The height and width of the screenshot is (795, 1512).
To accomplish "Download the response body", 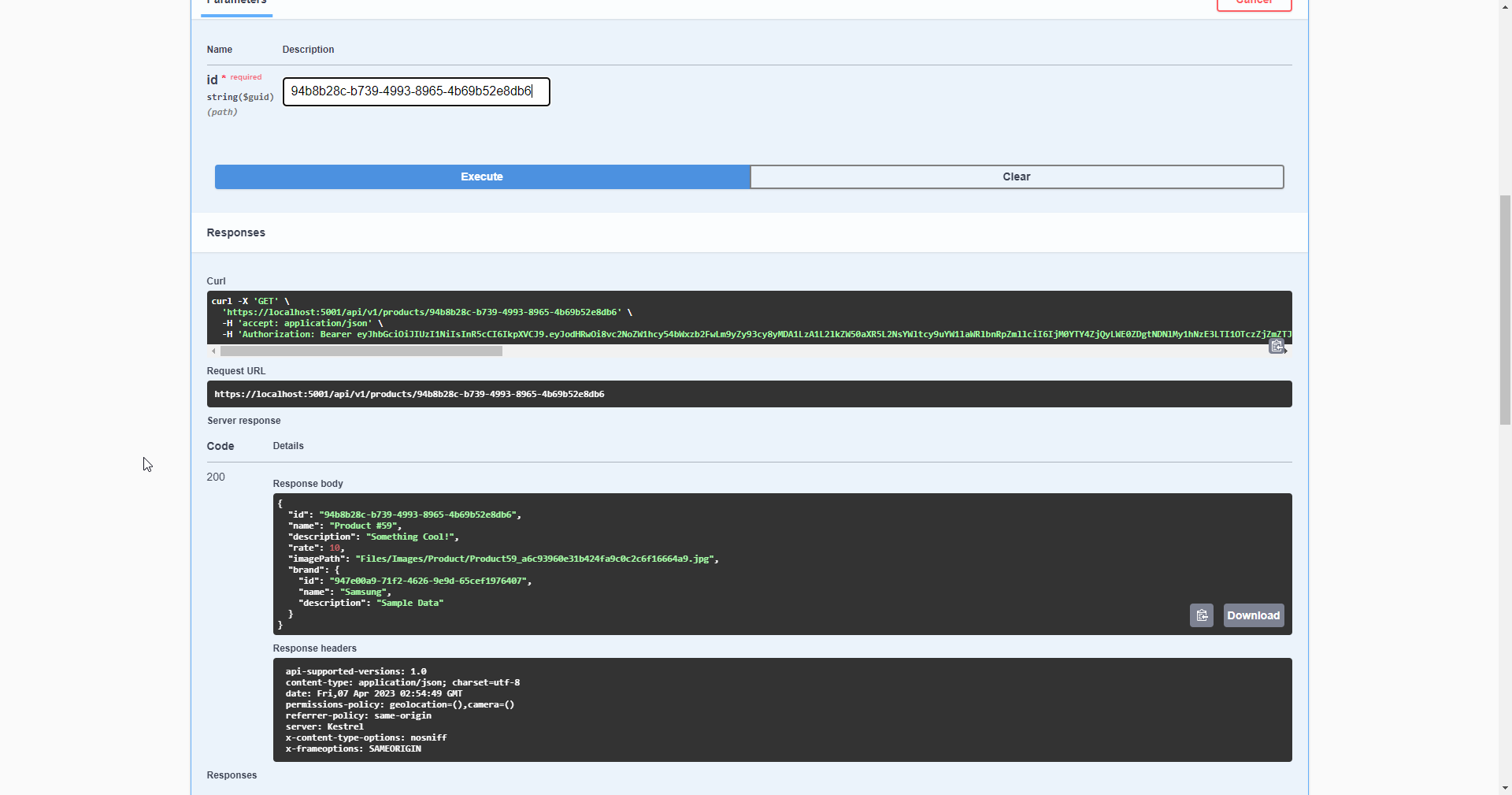I will tap(1253, 615).
